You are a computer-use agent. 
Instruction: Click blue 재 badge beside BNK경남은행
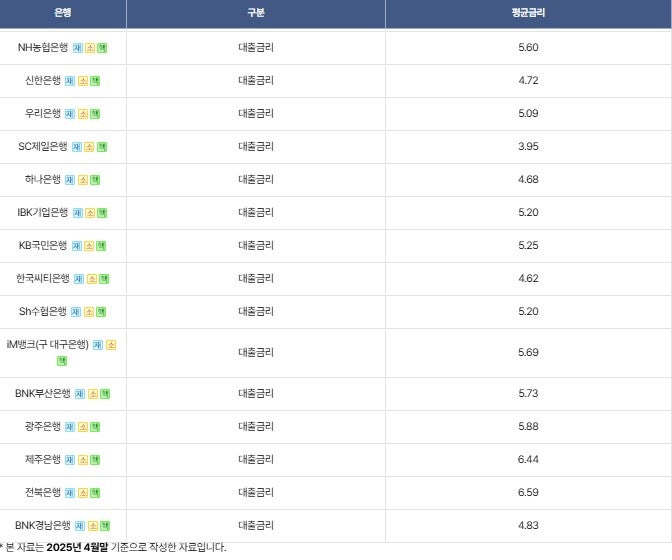pos(80,526)
